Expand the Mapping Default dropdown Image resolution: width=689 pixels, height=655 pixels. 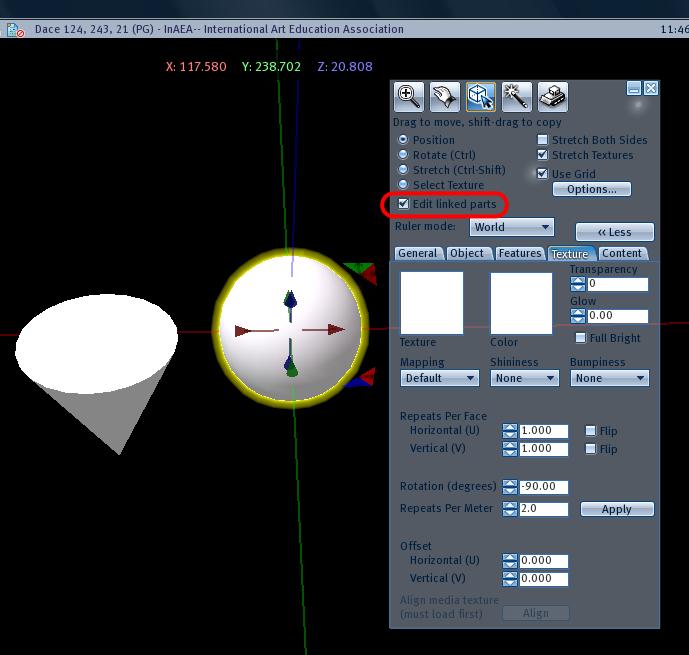coord(440,378)
